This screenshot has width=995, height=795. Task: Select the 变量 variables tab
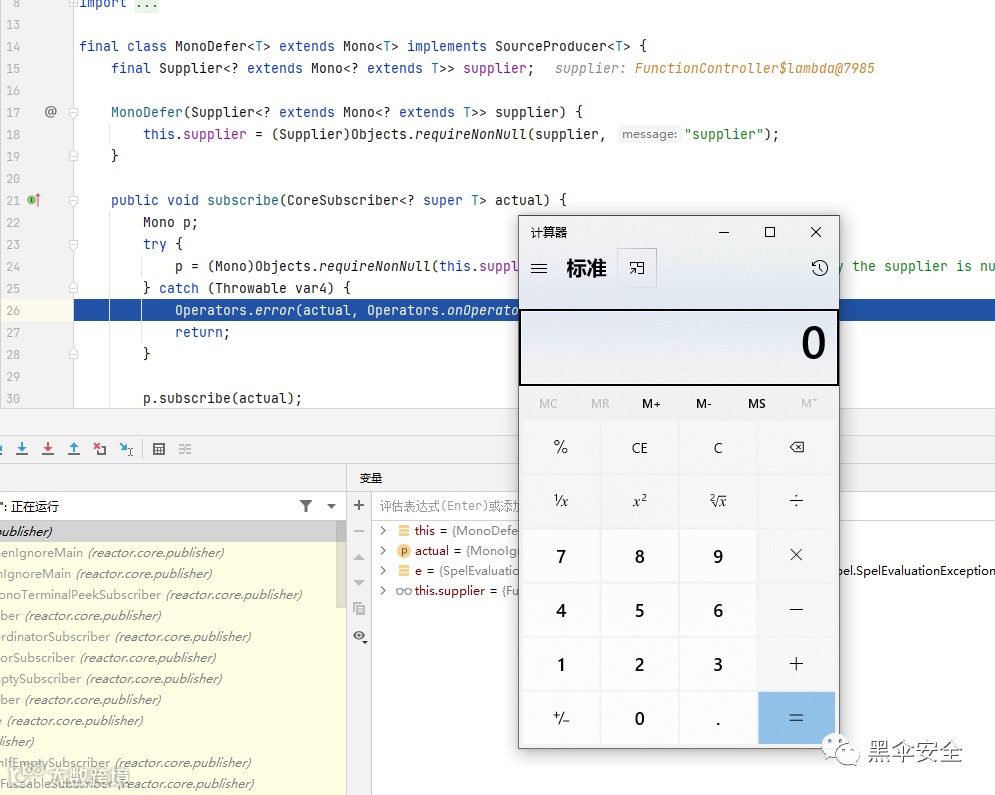pyautogui.click(x=371, y=478)
